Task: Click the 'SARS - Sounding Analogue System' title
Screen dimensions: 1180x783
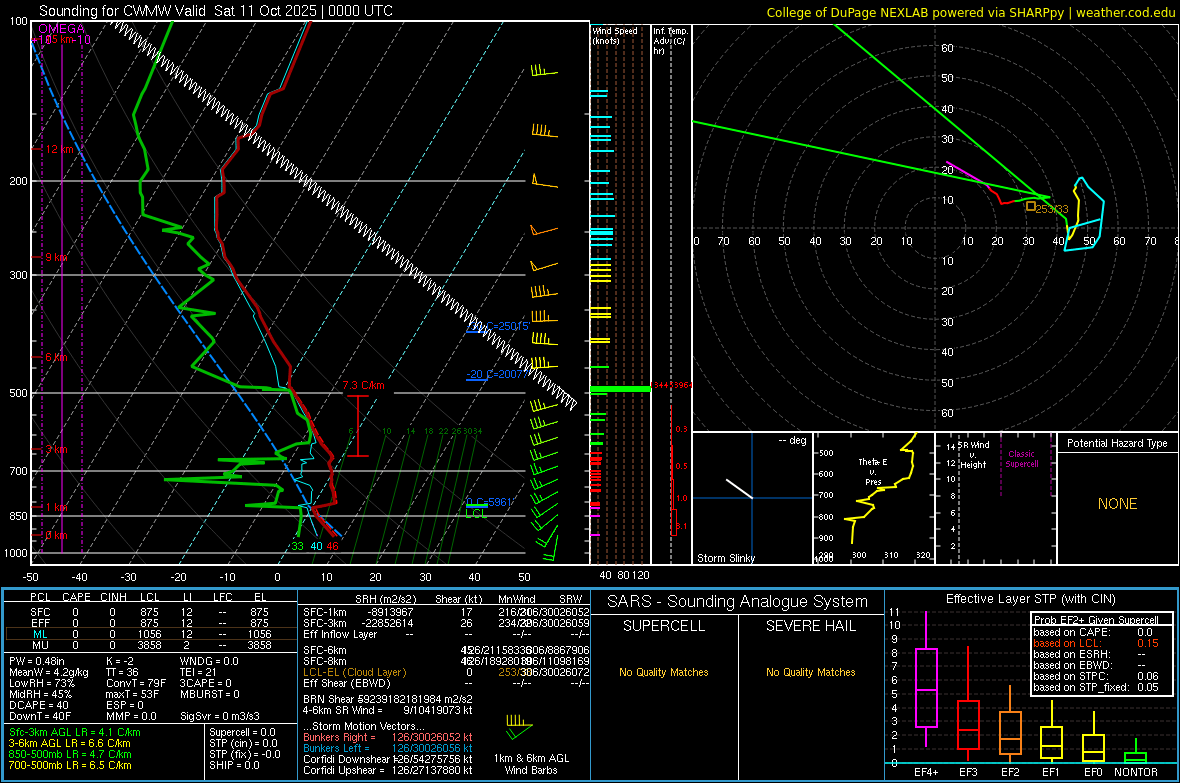Action: (x=738, y=602)
